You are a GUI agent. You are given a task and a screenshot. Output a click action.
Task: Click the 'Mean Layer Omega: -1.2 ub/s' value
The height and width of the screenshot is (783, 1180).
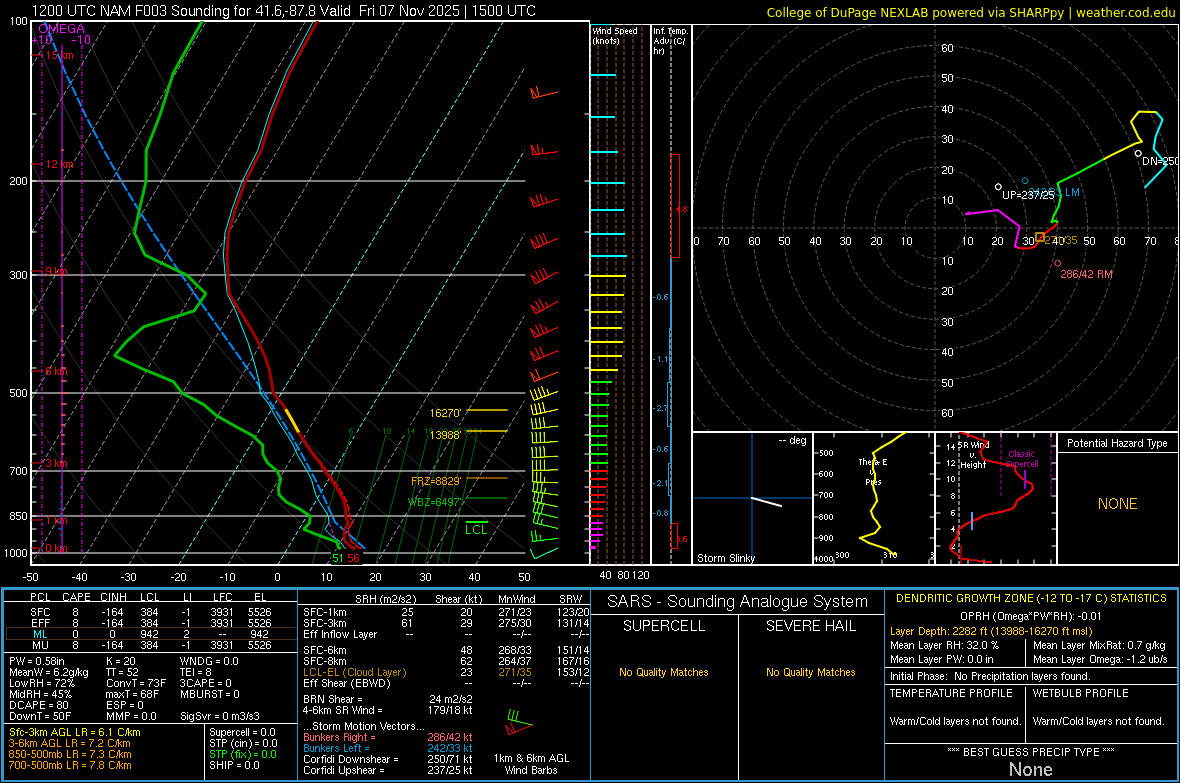pos(1100,660)
